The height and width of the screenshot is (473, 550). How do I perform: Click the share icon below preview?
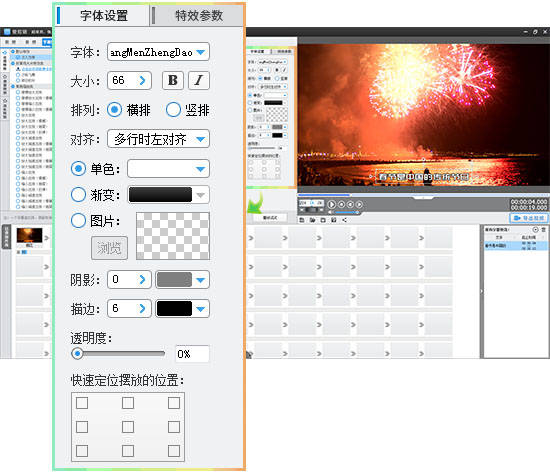[x=344, y=220]
